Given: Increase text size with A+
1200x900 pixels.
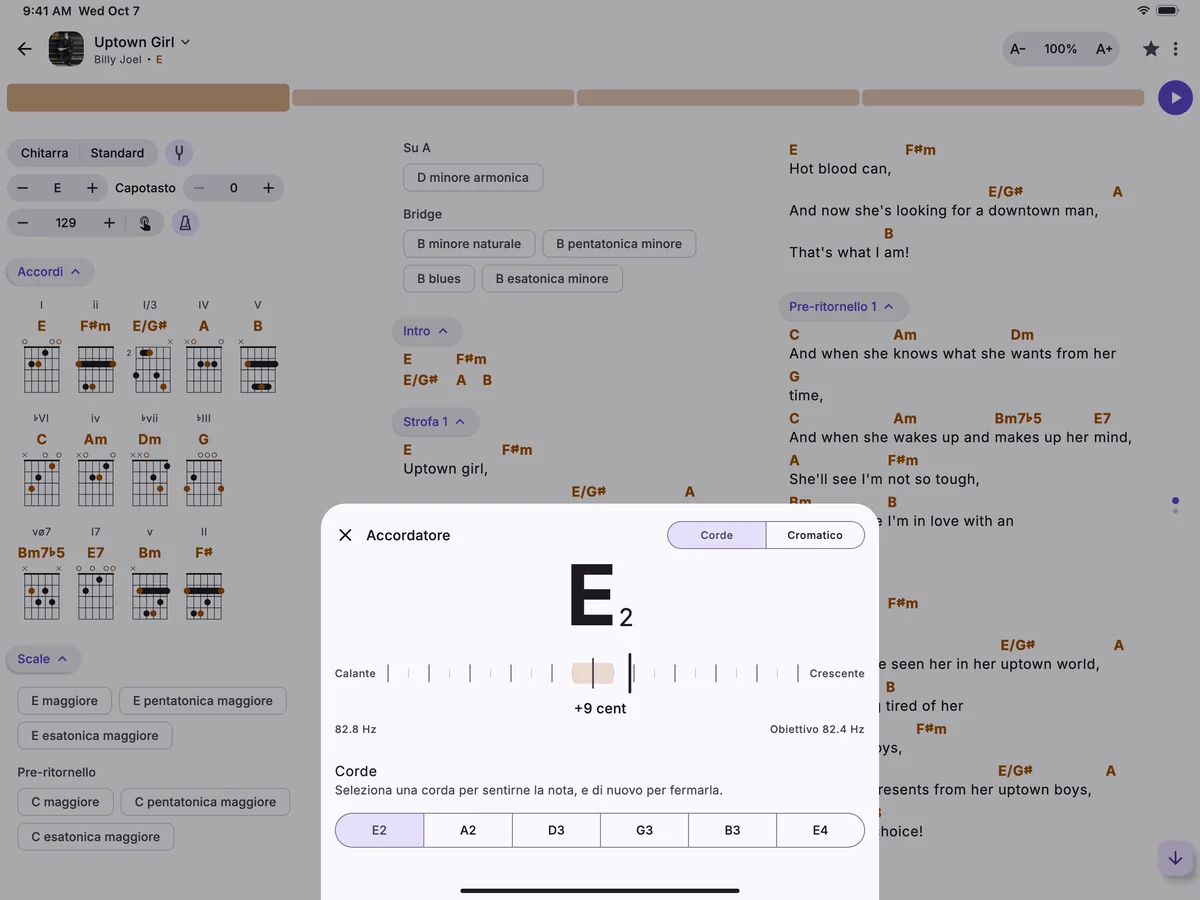Looking at the screenshot, I should [x=1104, y=49].
